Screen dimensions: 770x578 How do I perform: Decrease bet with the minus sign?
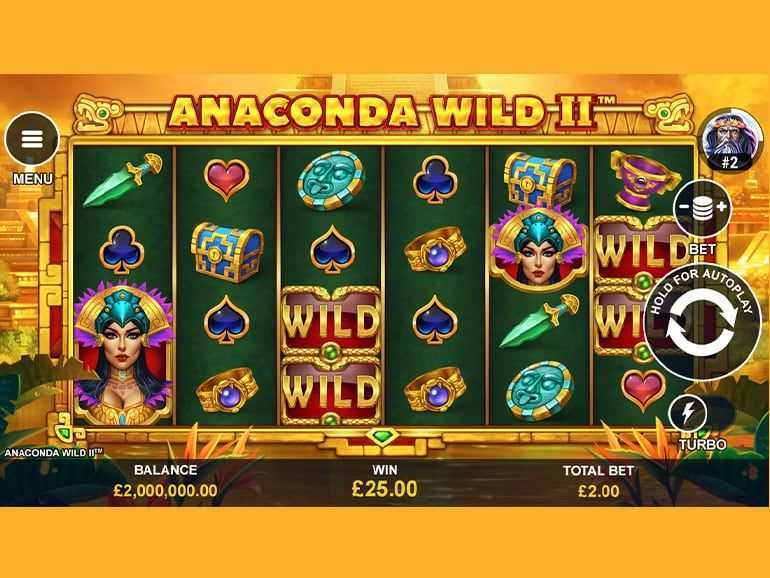pyautogui.click(x=683, y=207)
